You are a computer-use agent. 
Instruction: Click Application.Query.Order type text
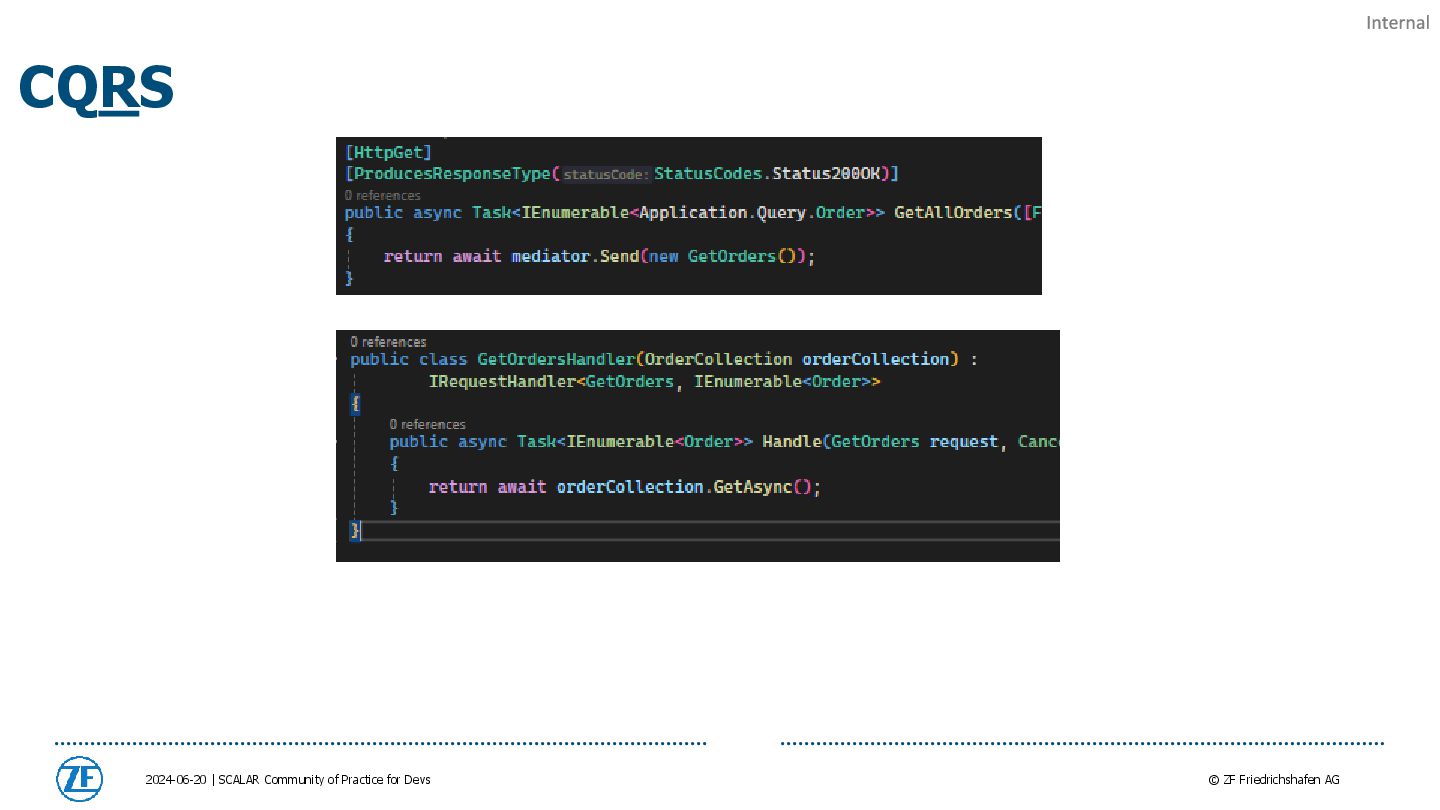752,213
